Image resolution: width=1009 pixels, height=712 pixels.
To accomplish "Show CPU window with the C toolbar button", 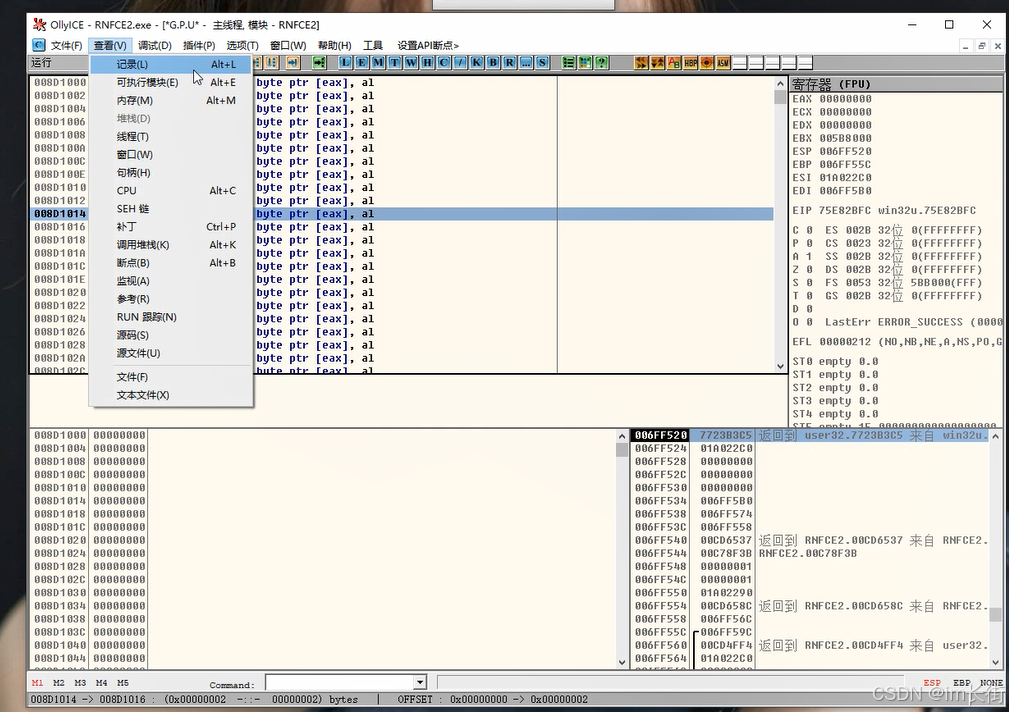I will pyautogui.click(x=443, y=62).
